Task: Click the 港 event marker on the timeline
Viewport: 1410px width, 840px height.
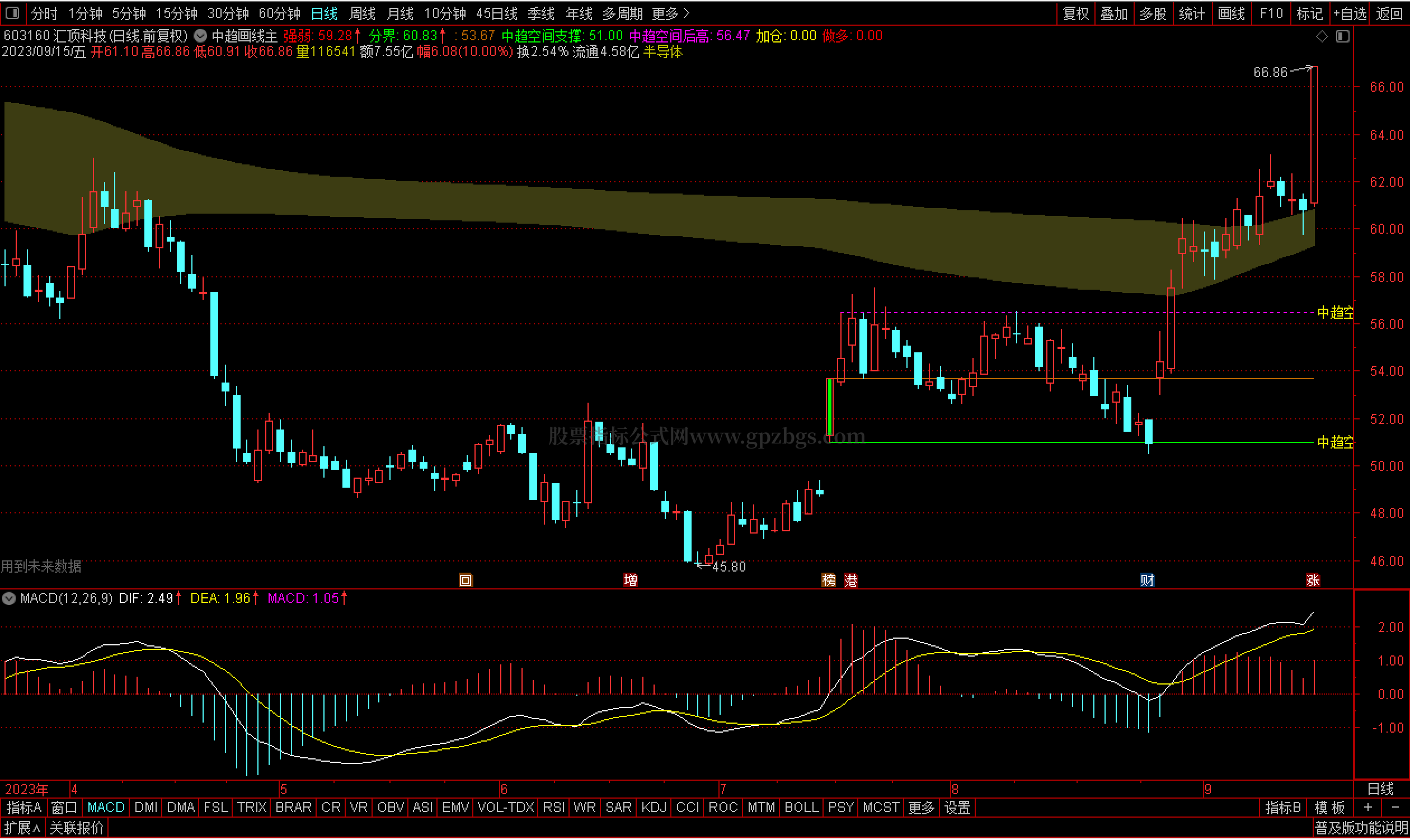Action: [850, 580]
